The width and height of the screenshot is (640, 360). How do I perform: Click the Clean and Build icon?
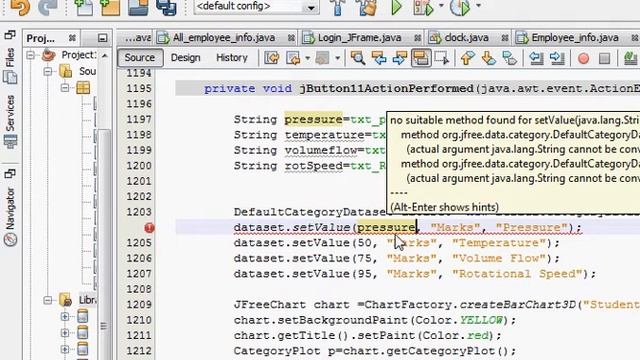click(x=367, y=7)
